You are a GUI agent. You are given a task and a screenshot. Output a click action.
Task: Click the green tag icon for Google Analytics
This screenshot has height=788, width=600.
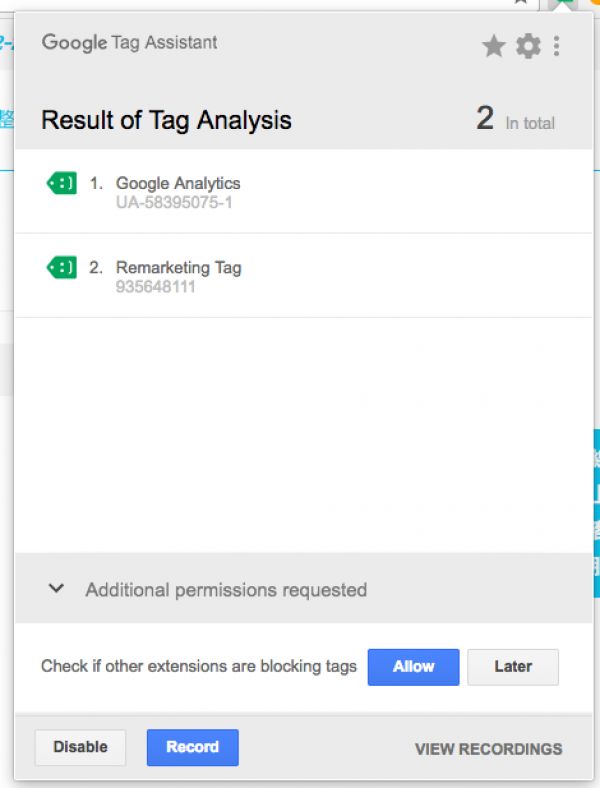coord(61,183)
